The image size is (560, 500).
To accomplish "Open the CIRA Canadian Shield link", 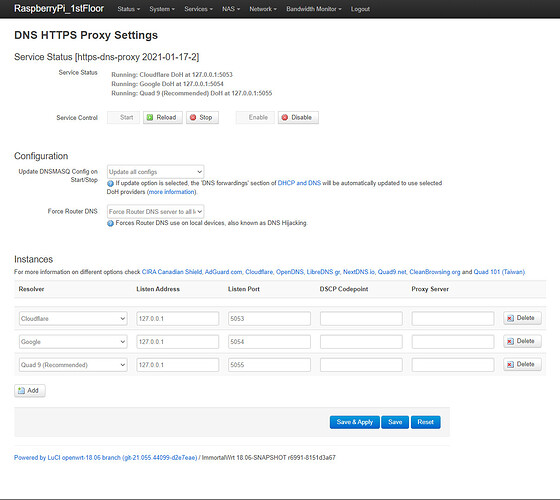I will click(x=172, y=272).
